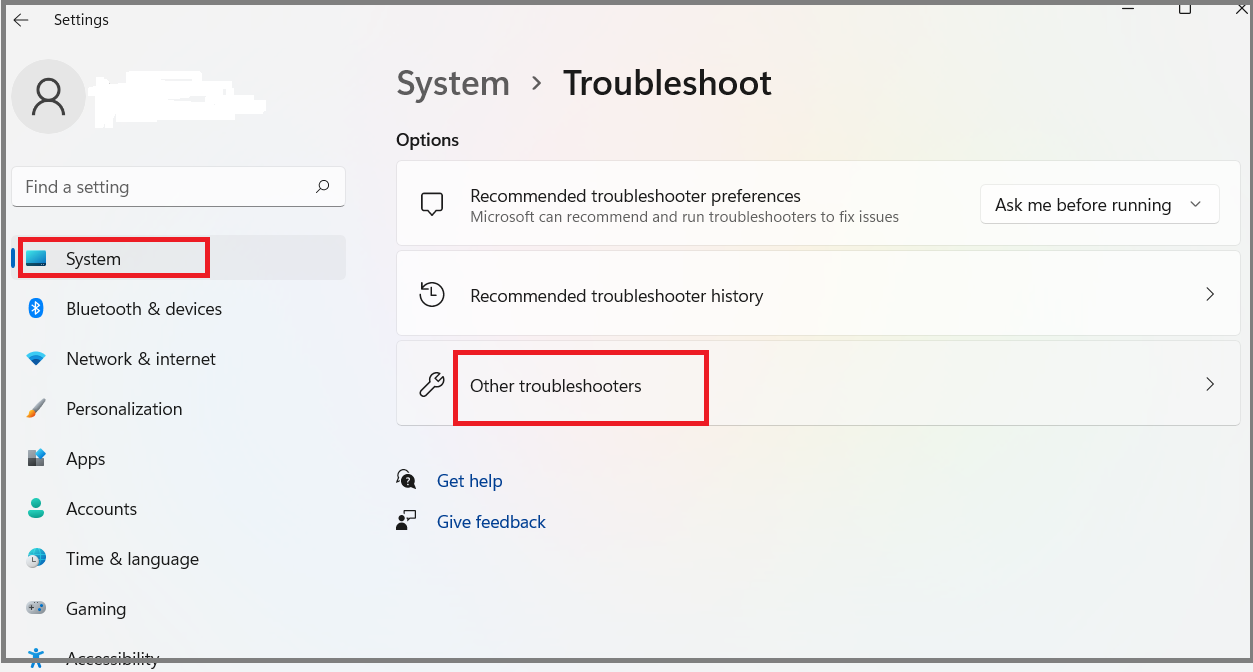Select System in the breadcrumb
Screen dimensions: 1253x672
tap(453, 84)
